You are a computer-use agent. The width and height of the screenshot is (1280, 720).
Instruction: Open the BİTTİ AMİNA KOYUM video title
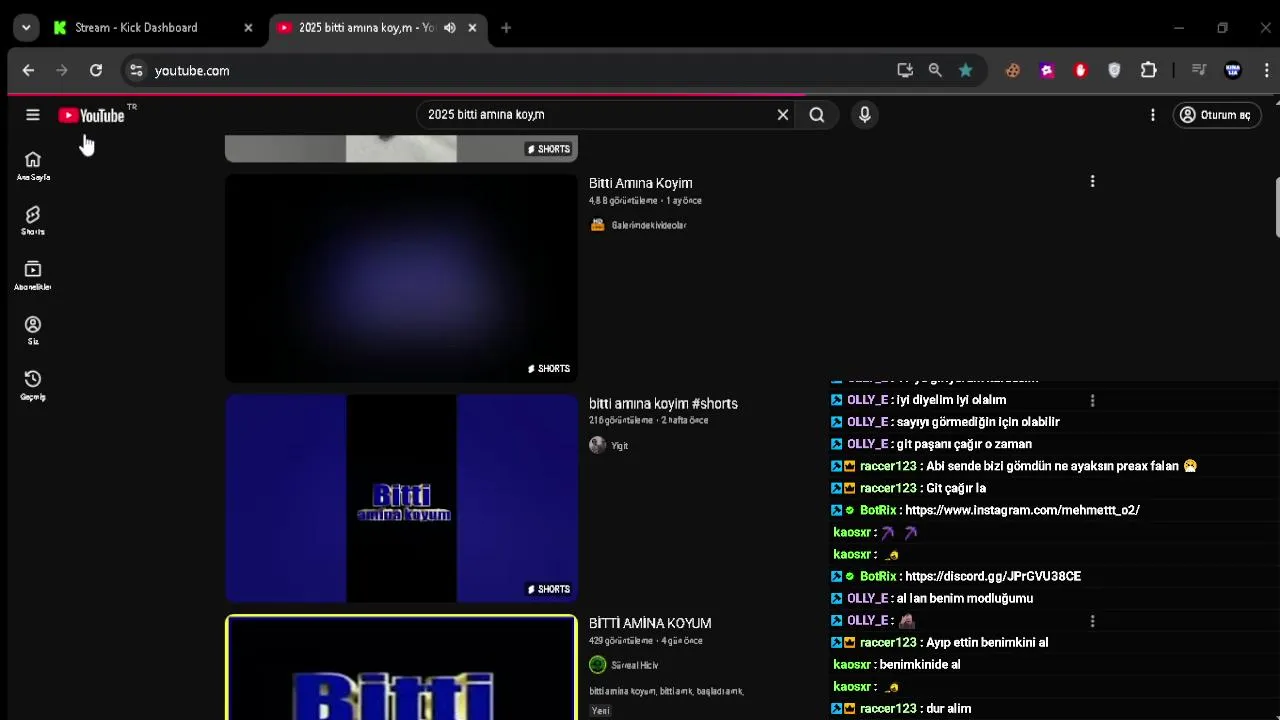650,623
